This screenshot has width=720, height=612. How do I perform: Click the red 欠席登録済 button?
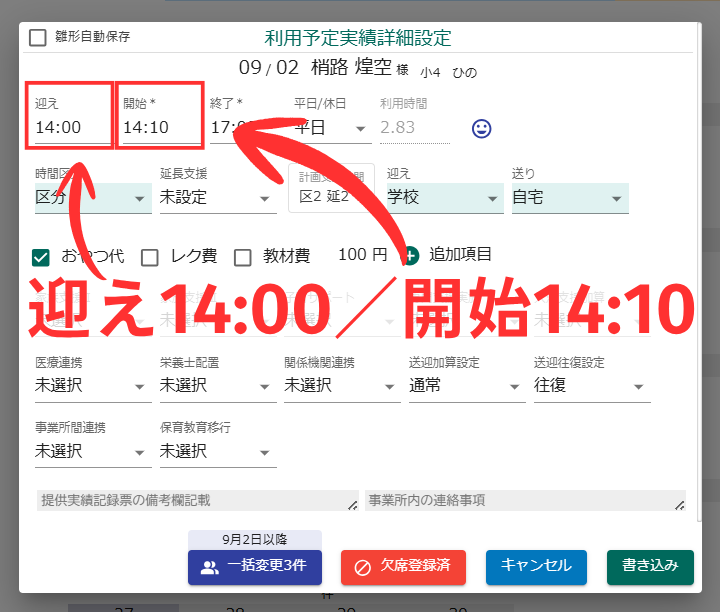[403, 567]
